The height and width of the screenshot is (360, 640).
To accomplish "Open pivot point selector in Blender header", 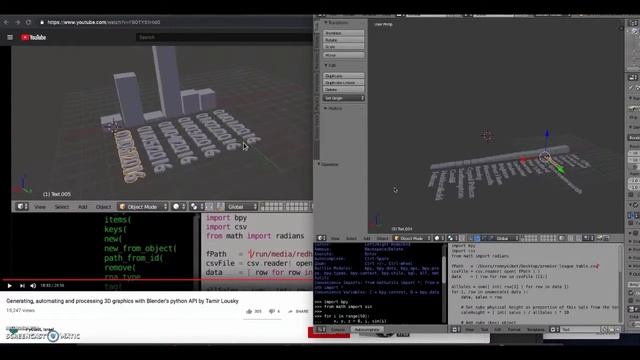I will point(452,238).
